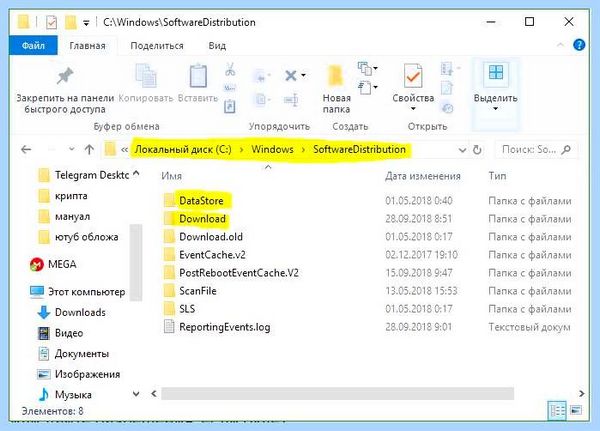
Task: Select the SLS folder
Action: click(x=187, y=309)
